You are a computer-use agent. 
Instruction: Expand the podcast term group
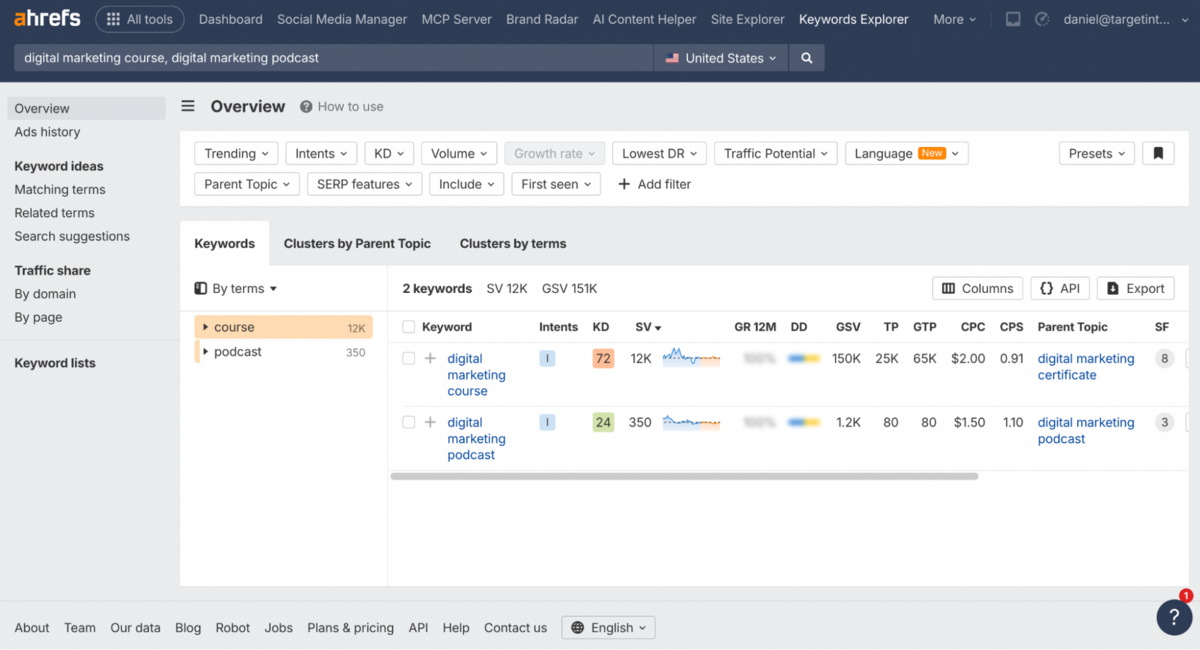click(x=205, y=352)
